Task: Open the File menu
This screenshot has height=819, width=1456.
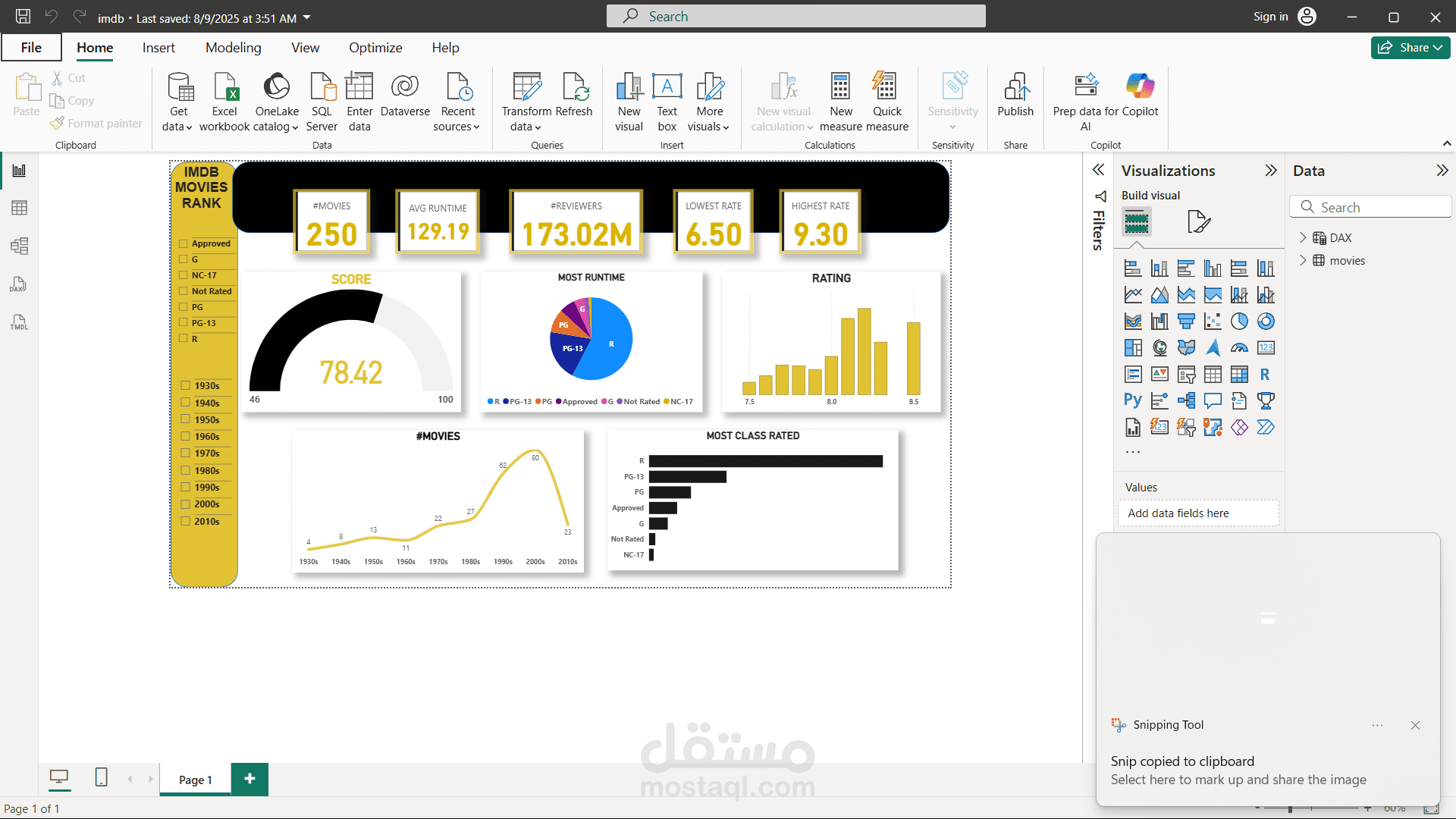Action: click(x=31, y=47)
